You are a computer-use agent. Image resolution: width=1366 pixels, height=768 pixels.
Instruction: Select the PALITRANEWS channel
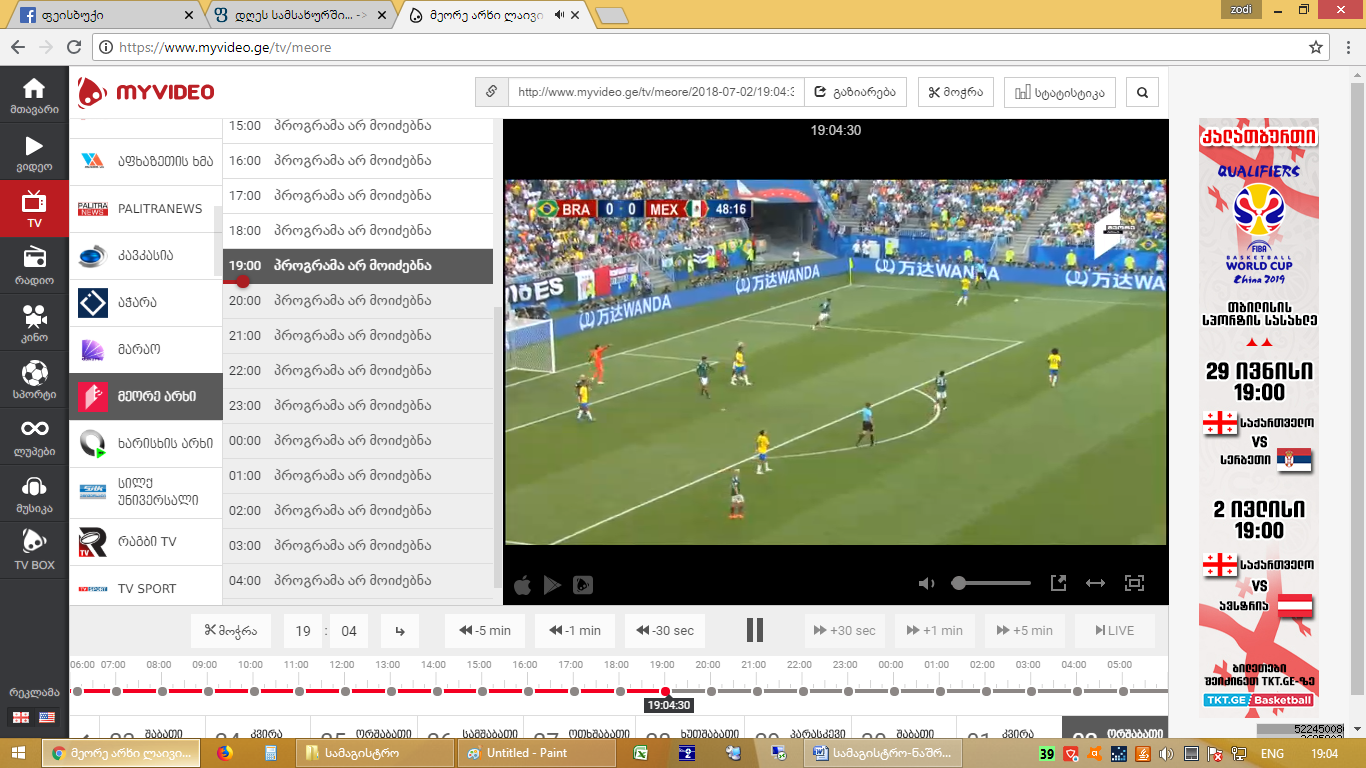click(145, 209)
